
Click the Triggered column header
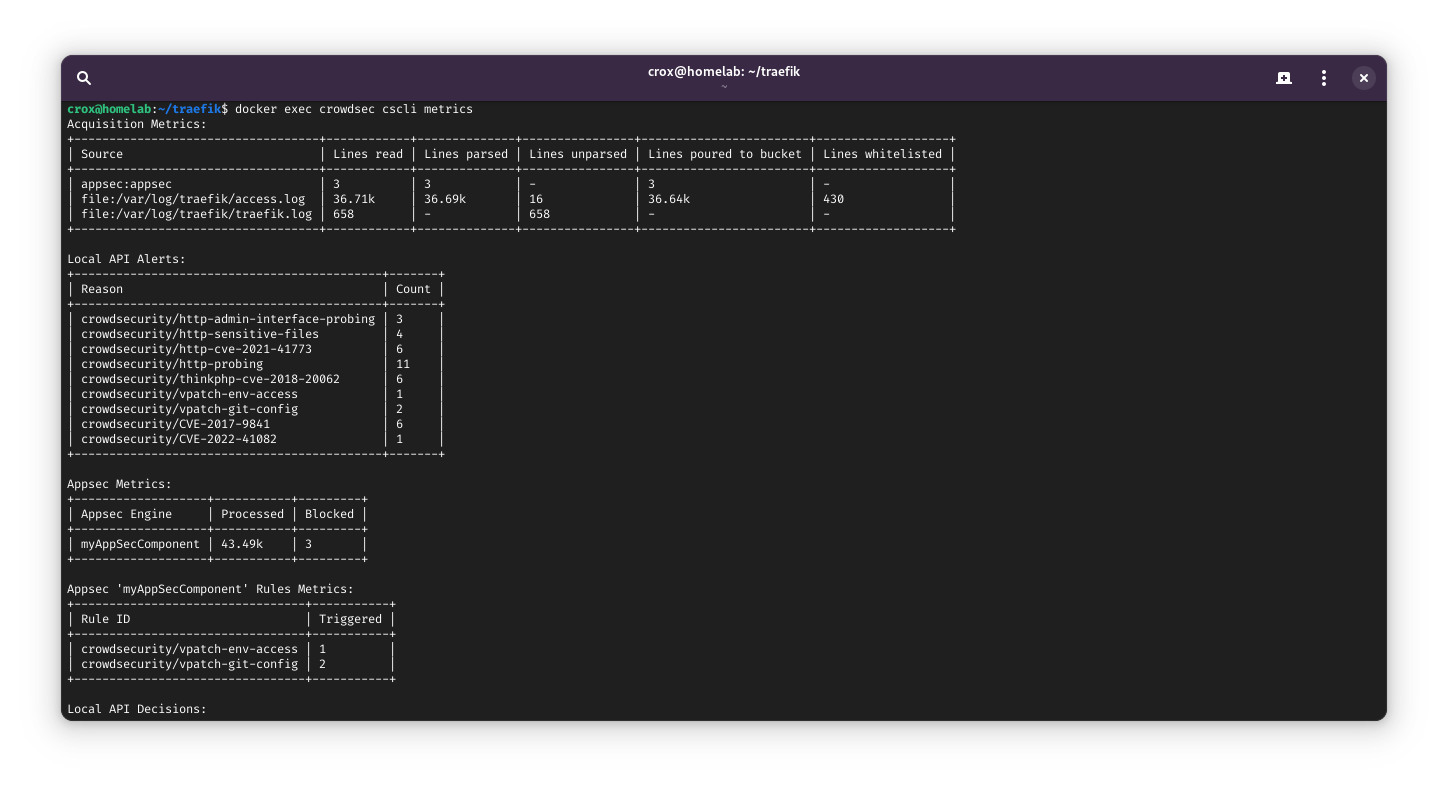[351, 619]
